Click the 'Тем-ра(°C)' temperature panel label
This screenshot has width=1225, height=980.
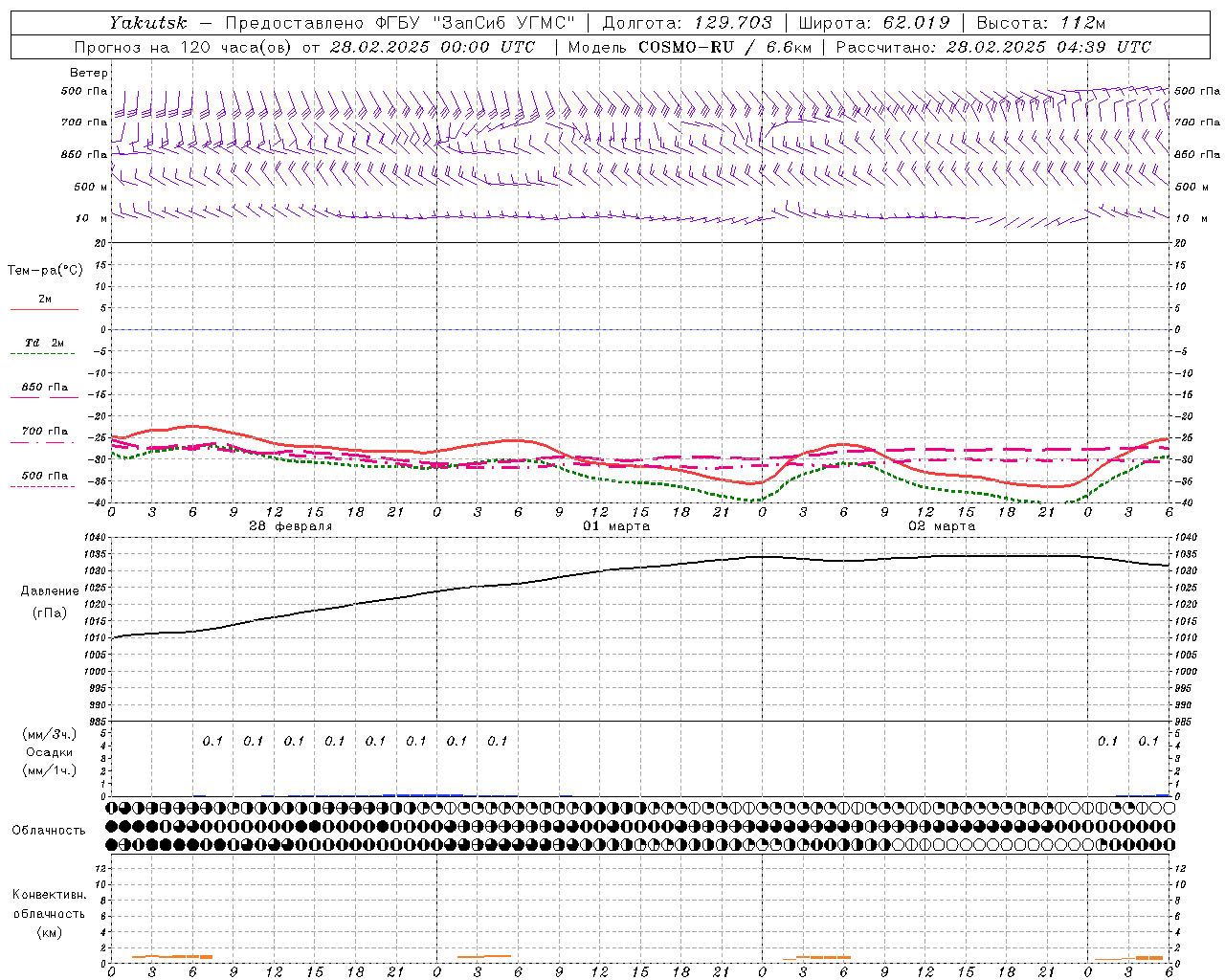[x=45, y=271]
